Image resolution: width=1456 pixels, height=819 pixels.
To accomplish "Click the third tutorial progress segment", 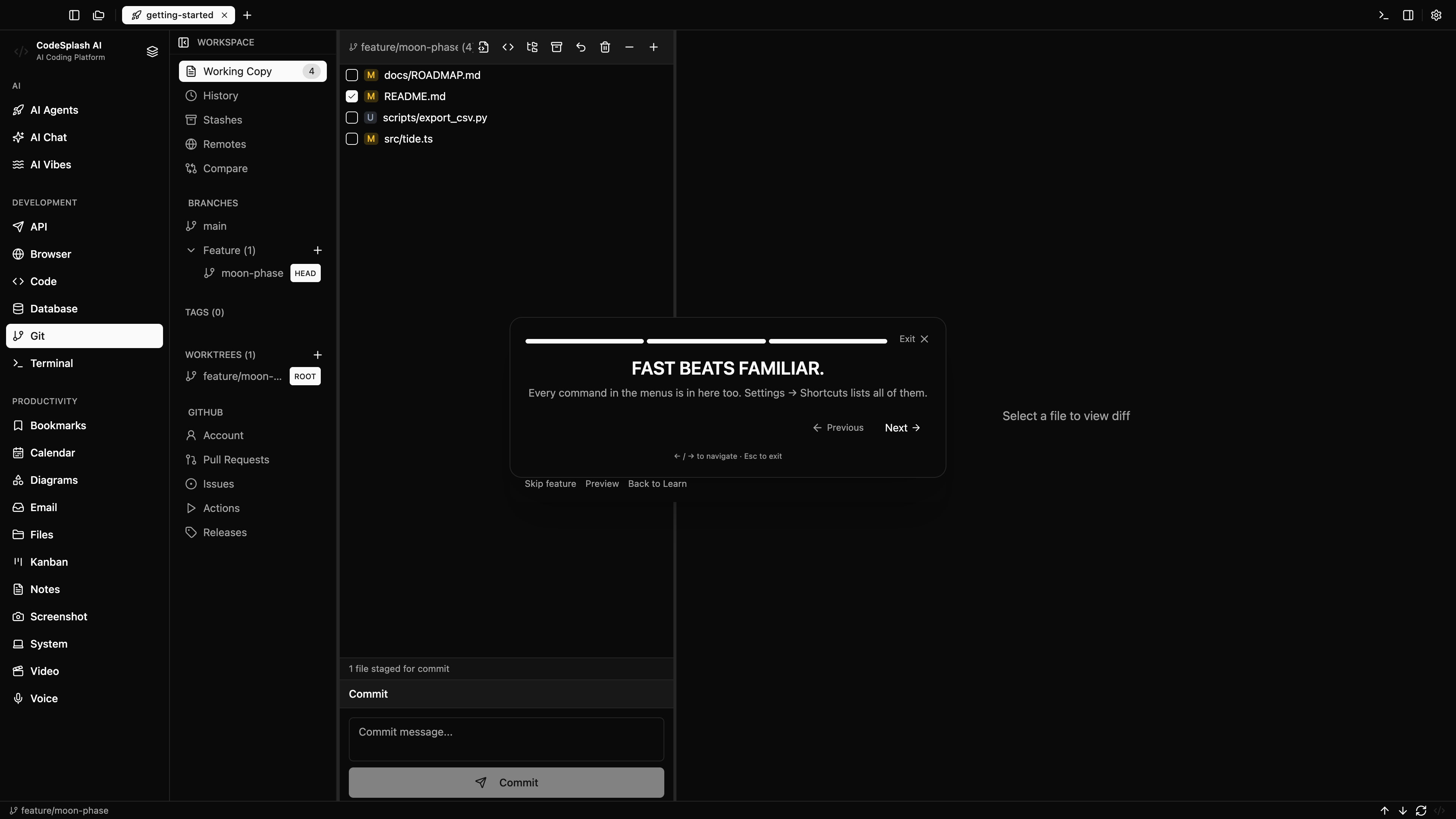I will click(828, 341).
